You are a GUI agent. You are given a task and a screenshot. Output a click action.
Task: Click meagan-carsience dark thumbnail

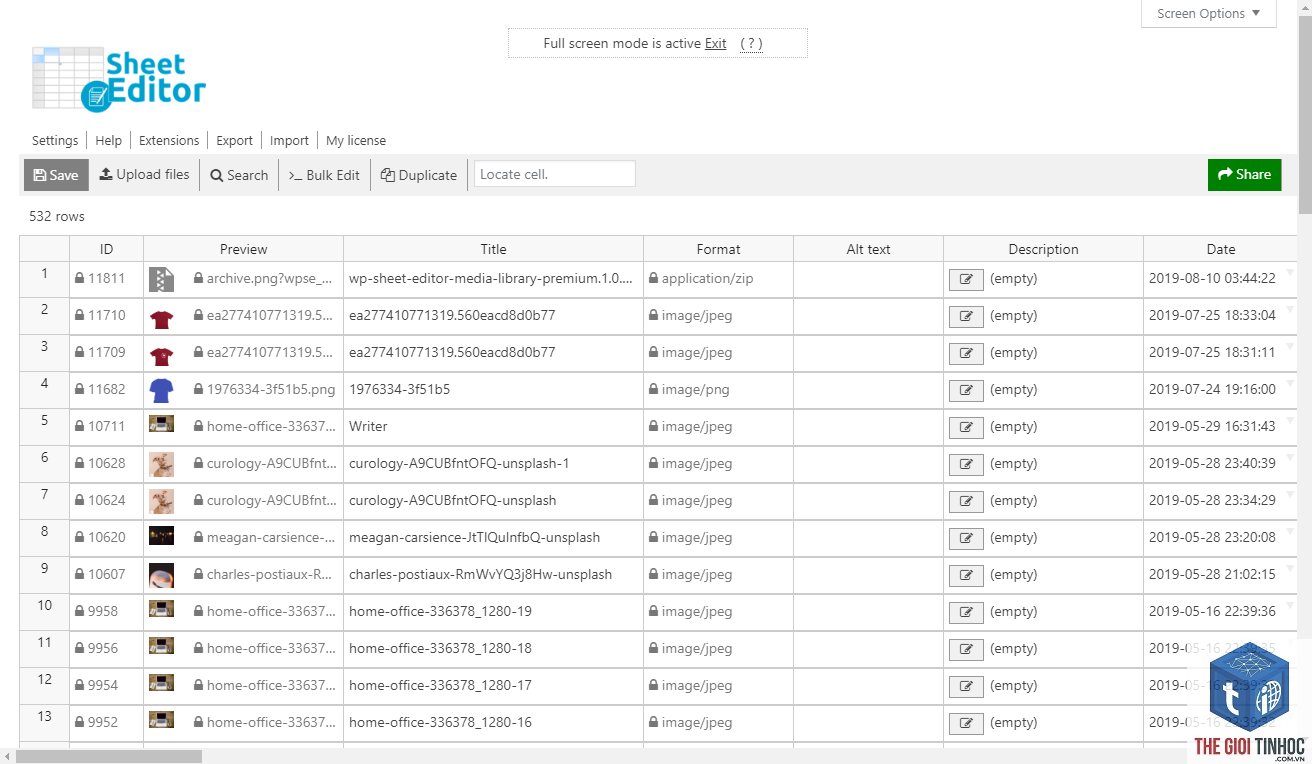pos(161,536)
